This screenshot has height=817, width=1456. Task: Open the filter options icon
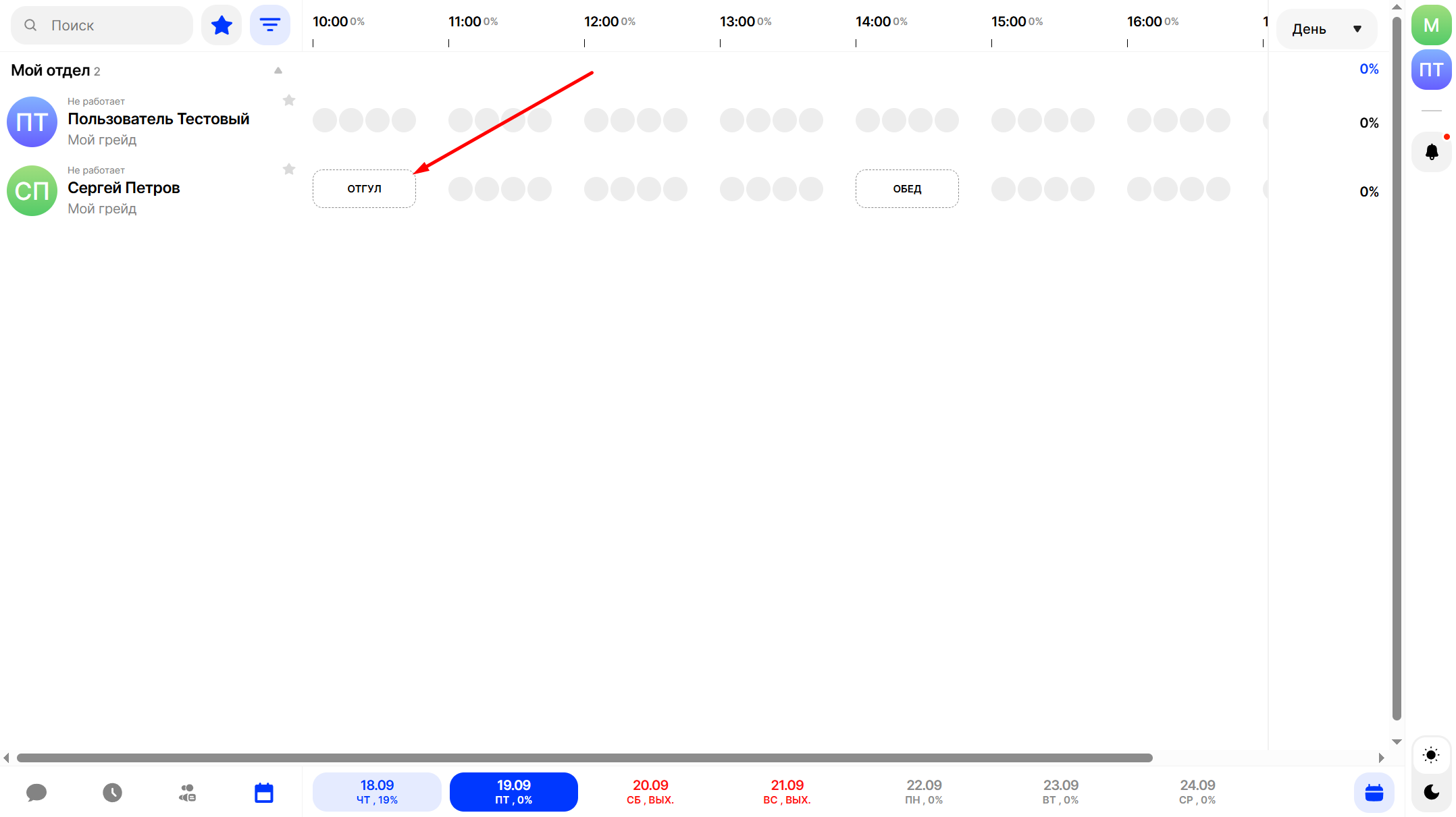pyautogui.click(x=270, y=26)
